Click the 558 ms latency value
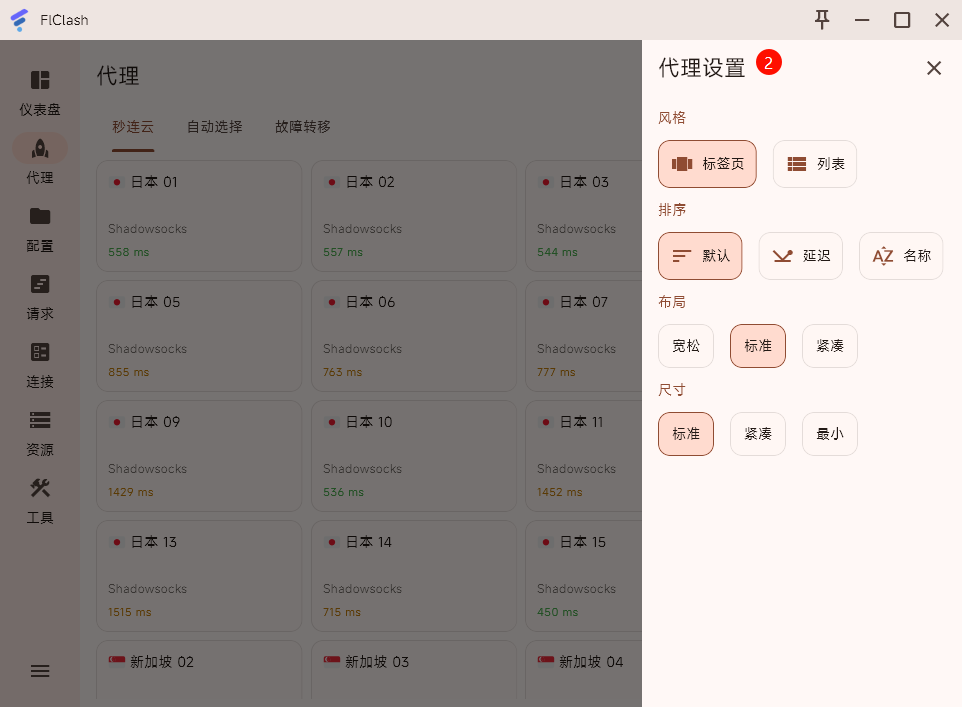Image resolution: width=962 pixels, height=707 pixels. coord(128,252)
